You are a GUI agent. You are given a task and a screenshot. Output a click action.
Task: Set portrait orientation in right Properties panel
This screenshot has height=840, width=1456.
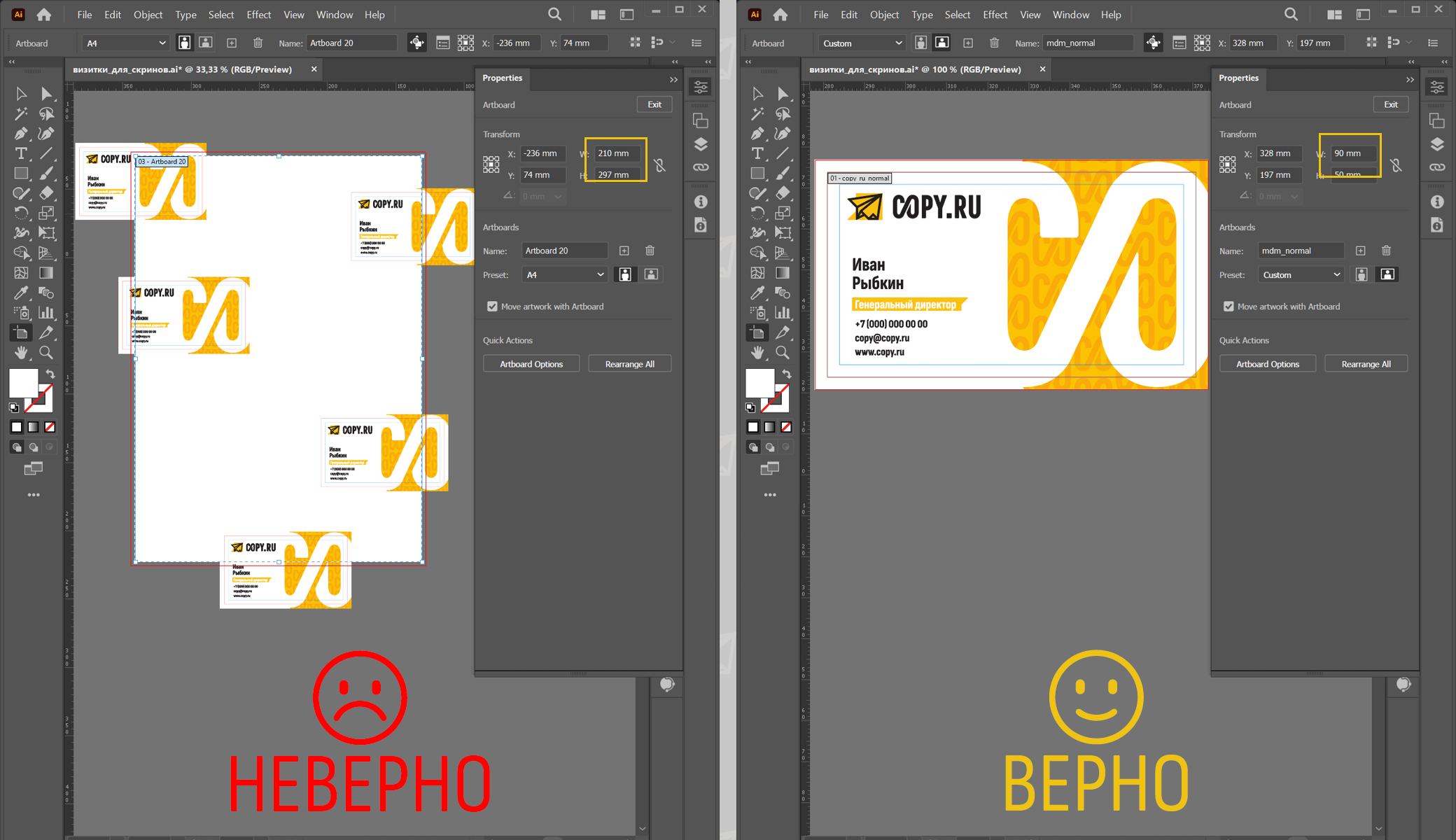coord(1361,275)
